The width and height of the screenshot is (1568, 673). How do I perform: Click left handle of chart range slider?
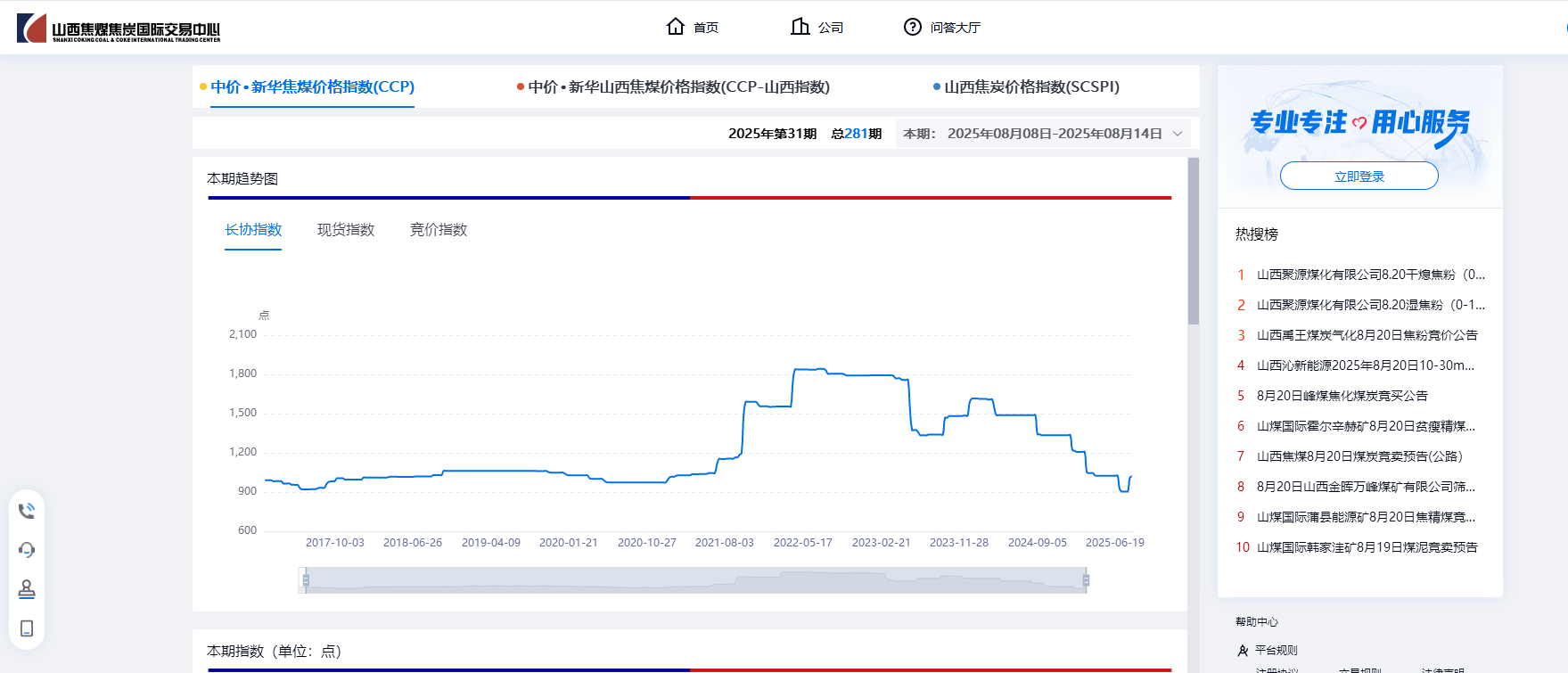pos(306,581)
